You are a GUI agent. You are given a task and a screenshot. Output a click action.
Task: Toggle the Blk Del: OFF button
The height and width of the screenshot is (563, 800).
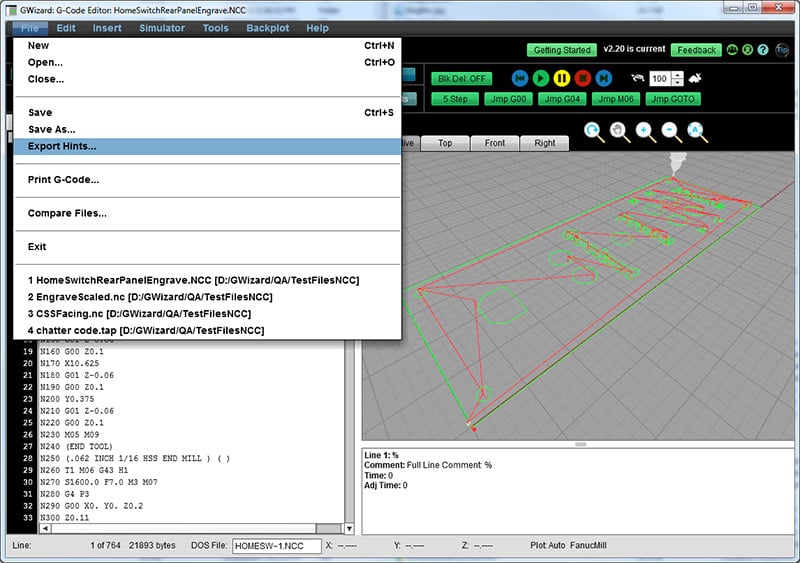click(x=462, y=79)
